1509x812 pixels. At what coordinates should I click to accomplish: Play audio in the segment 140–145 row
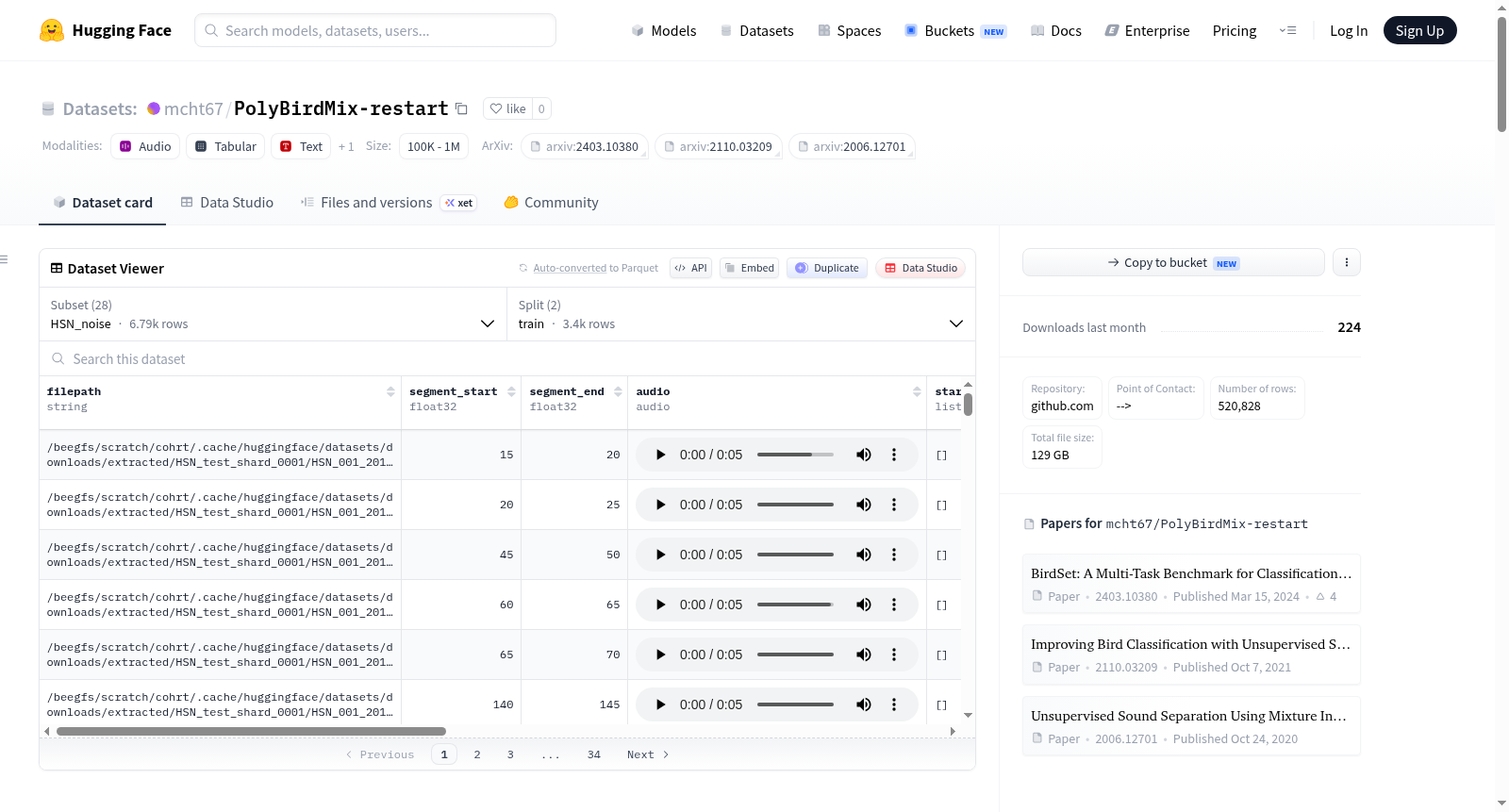(661, 704)
